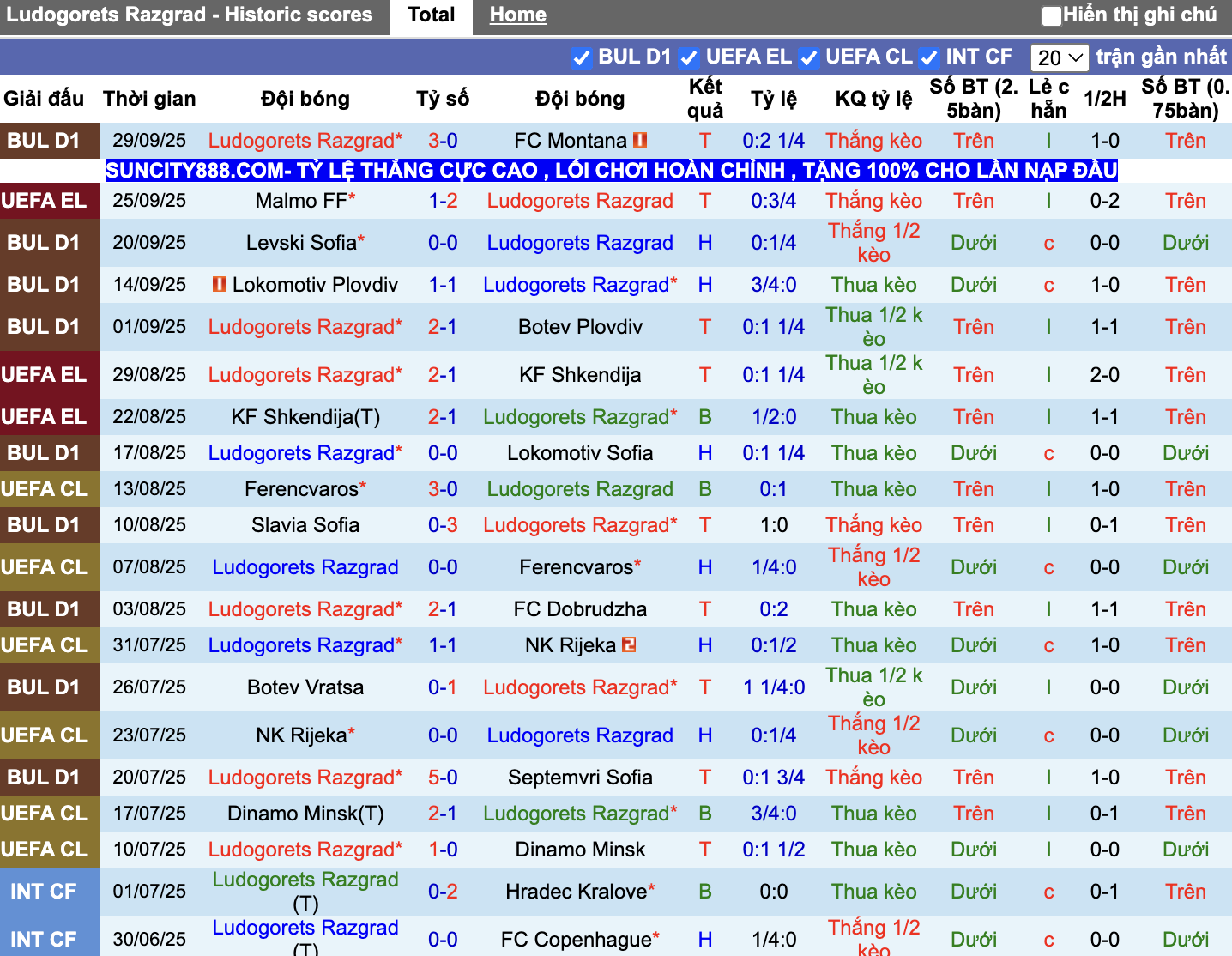Click the KQ tỷ lệ column header
Screen dimensions: 1232x956
pyautogui.click(x=873, y=99)
